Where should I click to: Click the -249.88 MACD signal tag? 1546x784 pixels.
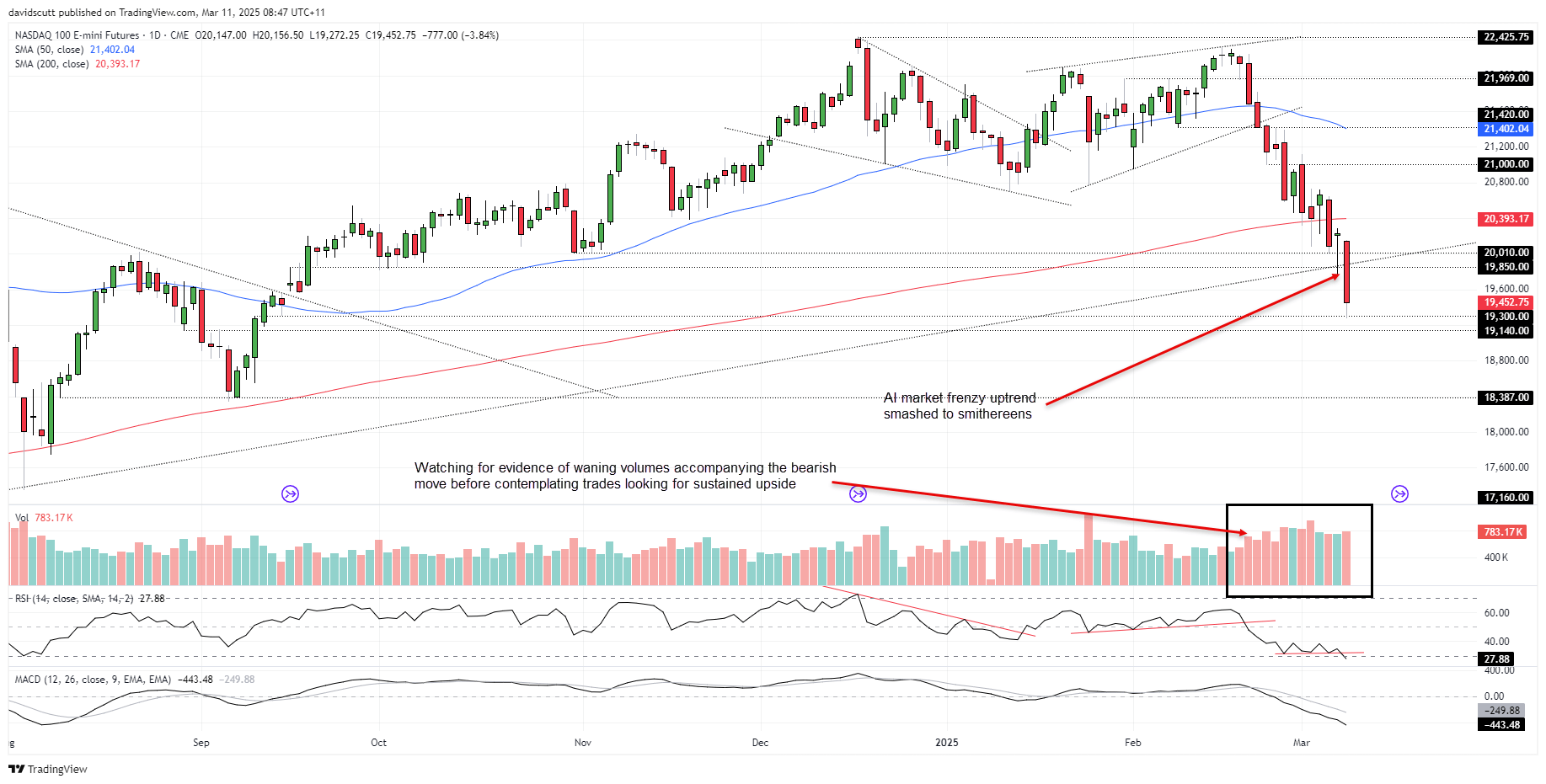point(1501,711)
